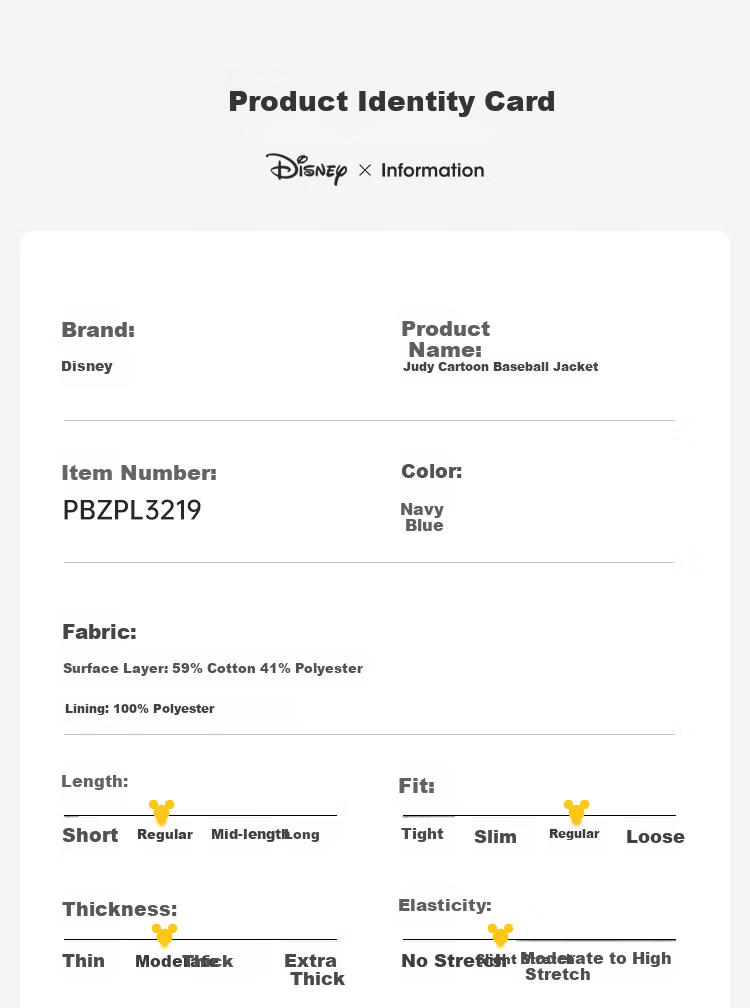Click the No Stretch elasticity label
Screen dimensions: 750x1008
pos(450,960)
